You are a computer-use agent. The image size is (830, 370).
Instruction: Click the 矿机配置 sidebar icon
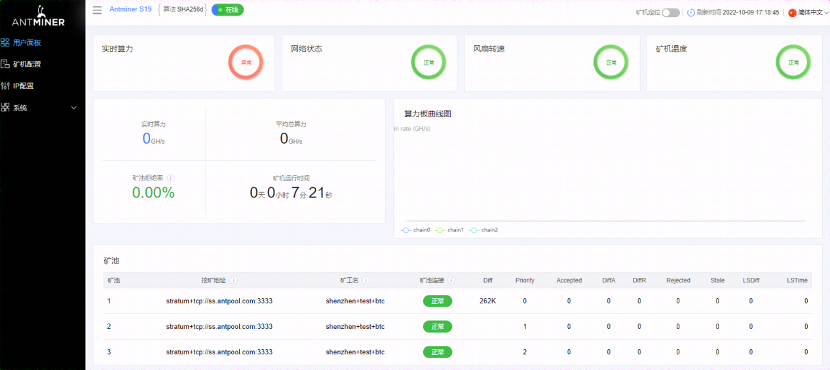5,64
